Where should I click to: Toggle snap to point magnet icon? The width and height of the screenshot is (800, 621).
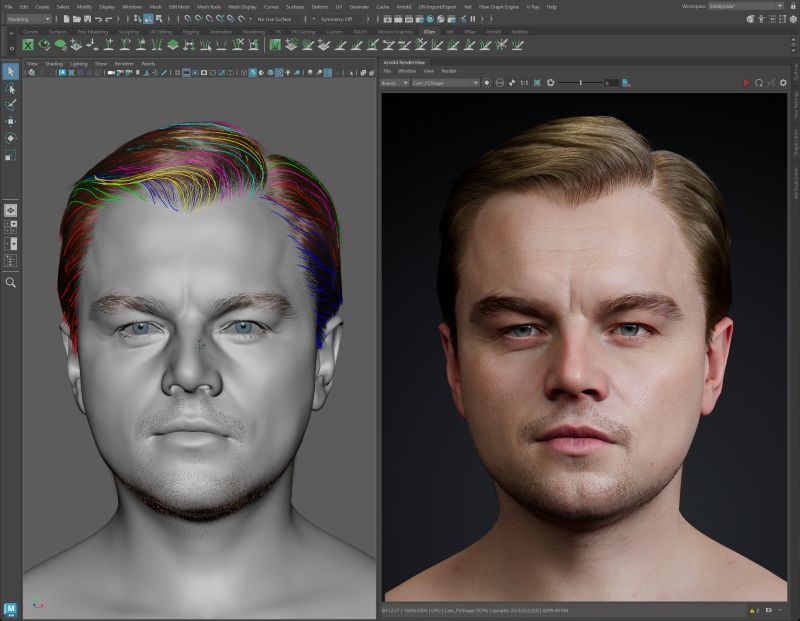coord(209,19)
